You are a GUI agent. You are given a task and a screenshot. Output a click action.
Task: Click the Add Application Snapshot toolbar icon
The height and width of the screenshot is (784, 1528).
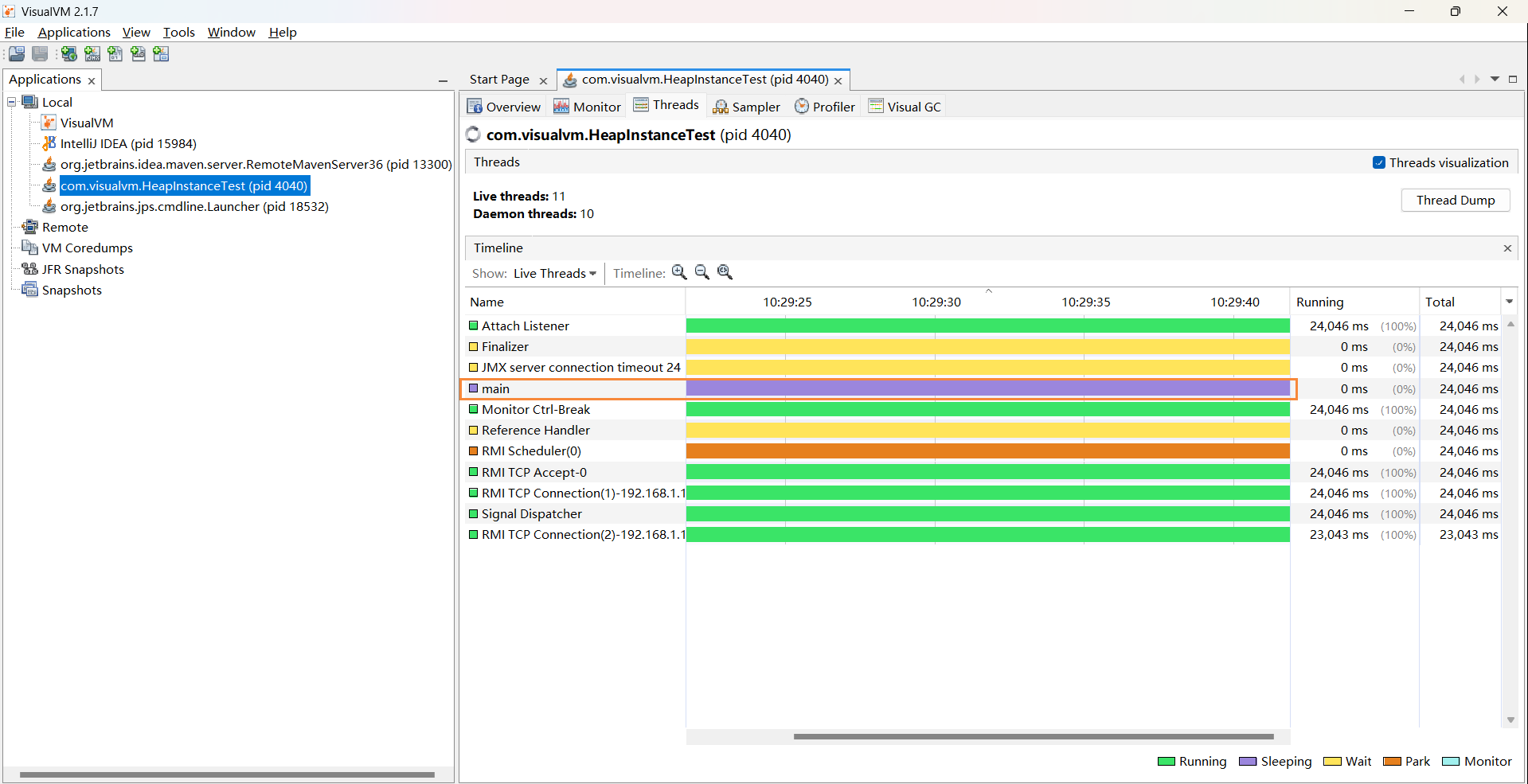point(162,54)
